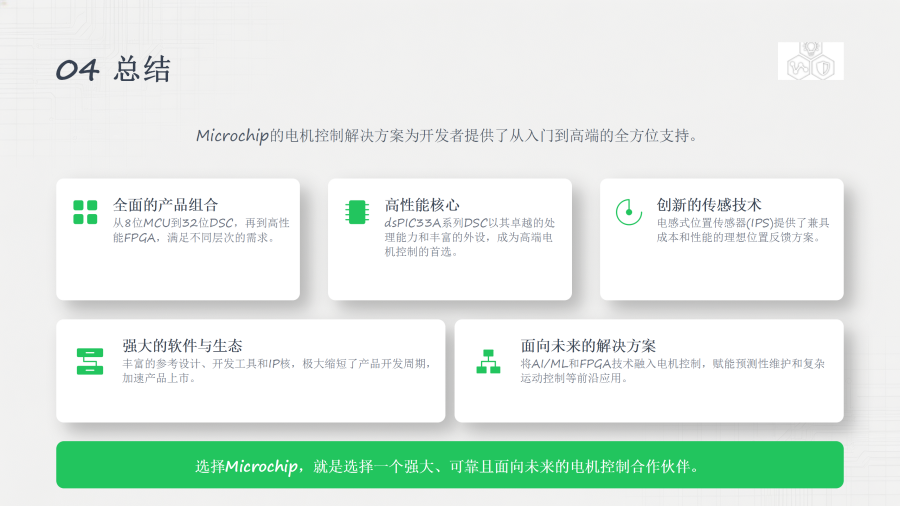The height and width of the screenshot is (506, 900).
Task: Click the green banner 选择Microchip conclusion
Action: [449, 465]
